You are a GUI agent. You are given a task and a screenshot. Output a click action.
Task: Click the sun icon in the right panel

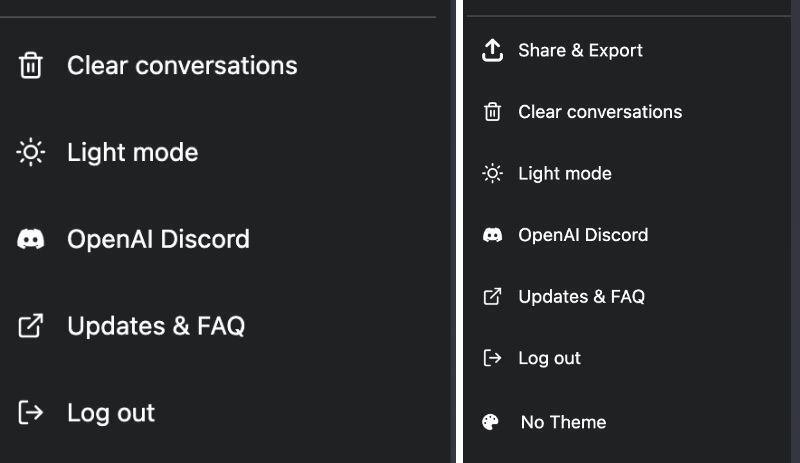click(491, 174)
